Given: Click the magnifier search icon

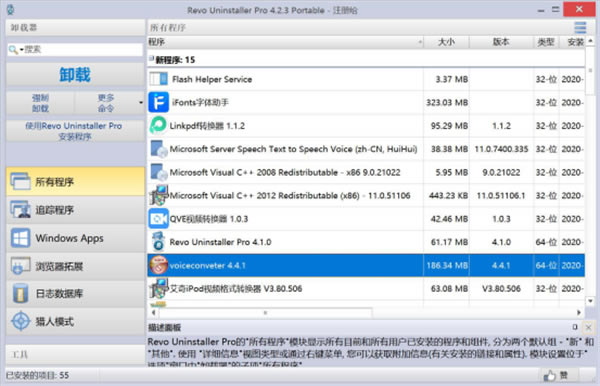Looking at the screenshot, I should pyautogui.click(x=13, y=49).
